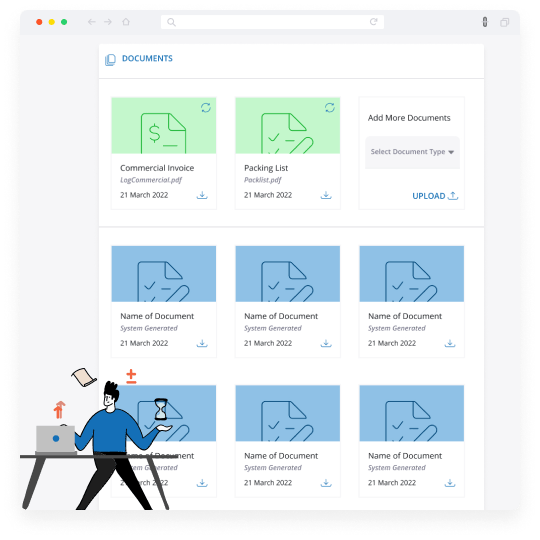540x540 pixels.
Task: Open second-row right blue document thumbnail
Action: tap(412, 413)
